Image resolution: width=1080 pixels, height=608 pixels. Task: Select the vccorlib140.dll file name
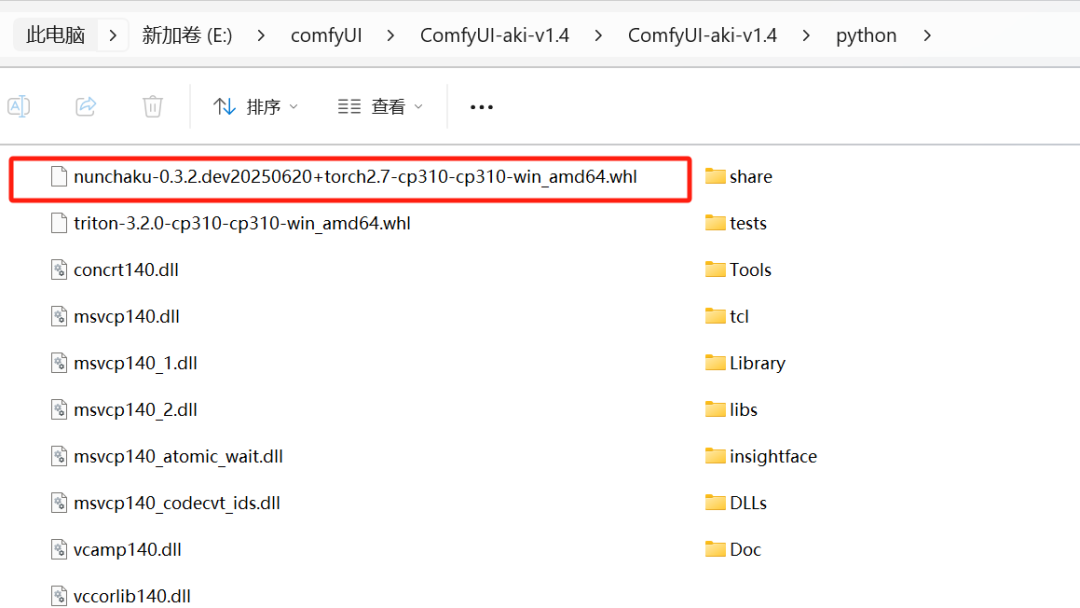pos(132,596)
